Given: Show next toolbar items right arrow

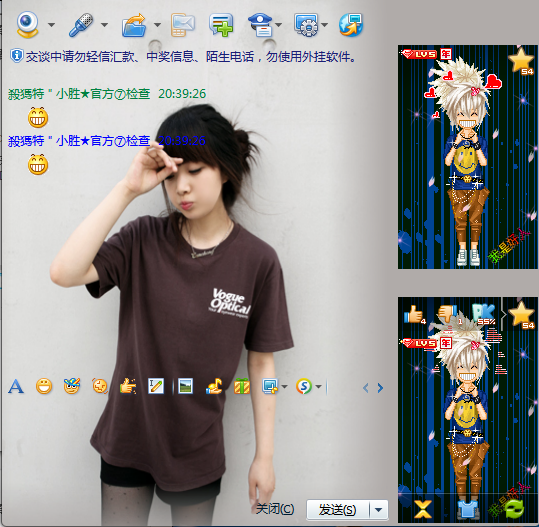Looking at the screenshot, I should coord(380,388).
